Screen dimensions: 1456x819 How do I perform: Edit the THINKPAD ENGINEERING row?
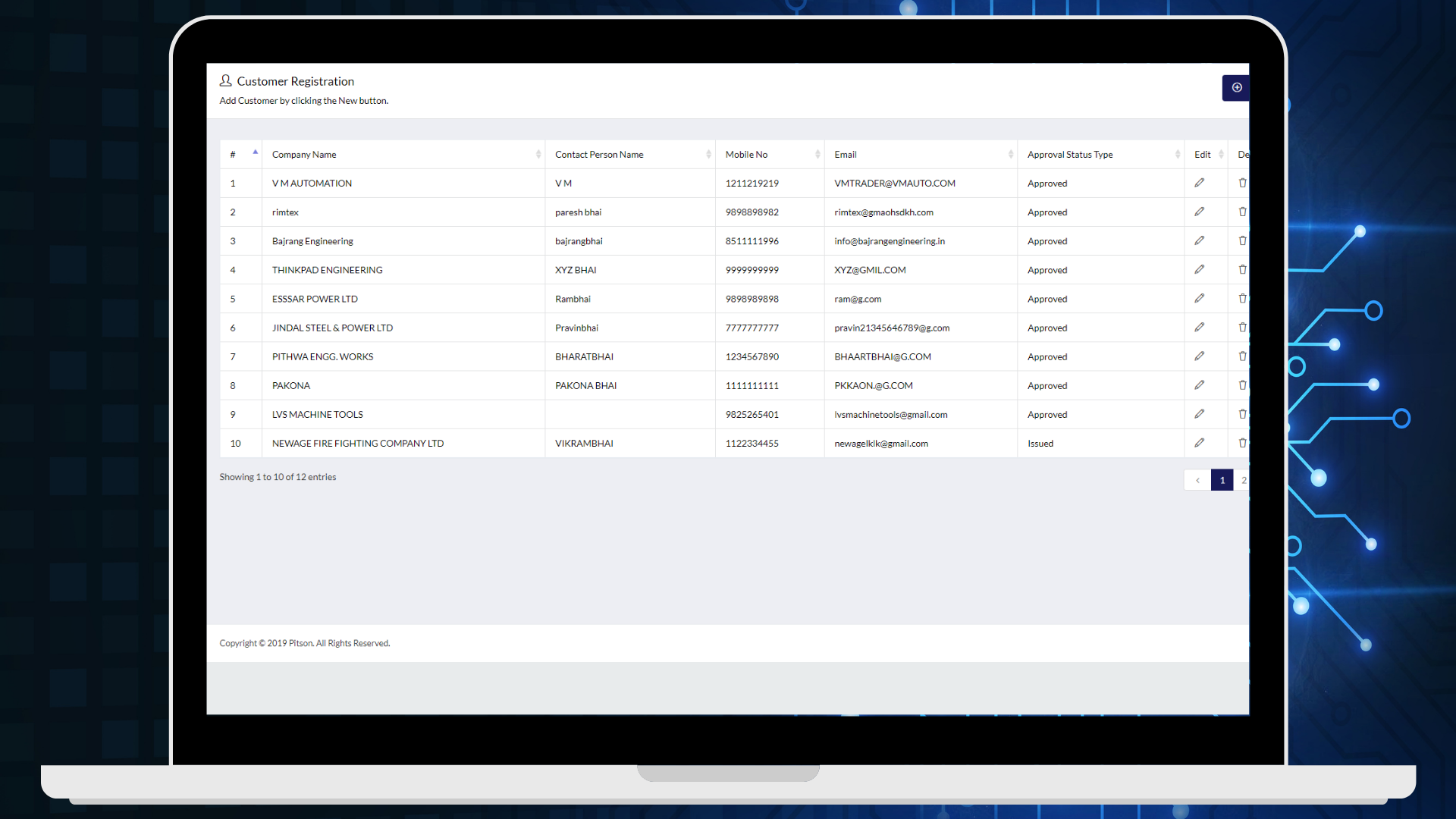coord(1199,269)
